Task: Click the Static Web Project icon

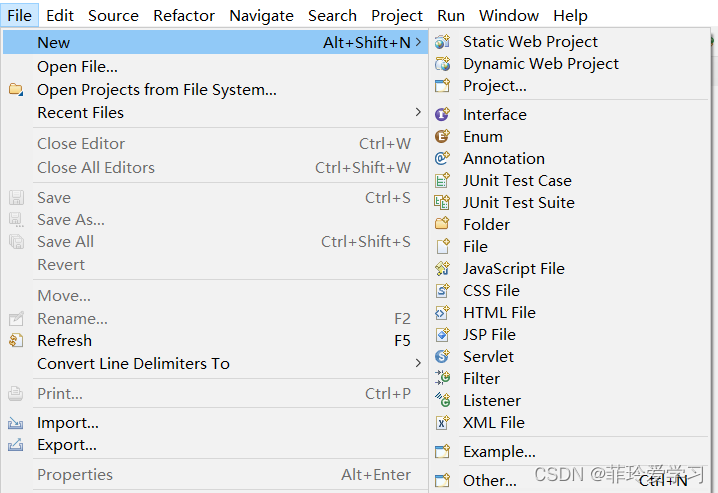Action: [442, 42]
